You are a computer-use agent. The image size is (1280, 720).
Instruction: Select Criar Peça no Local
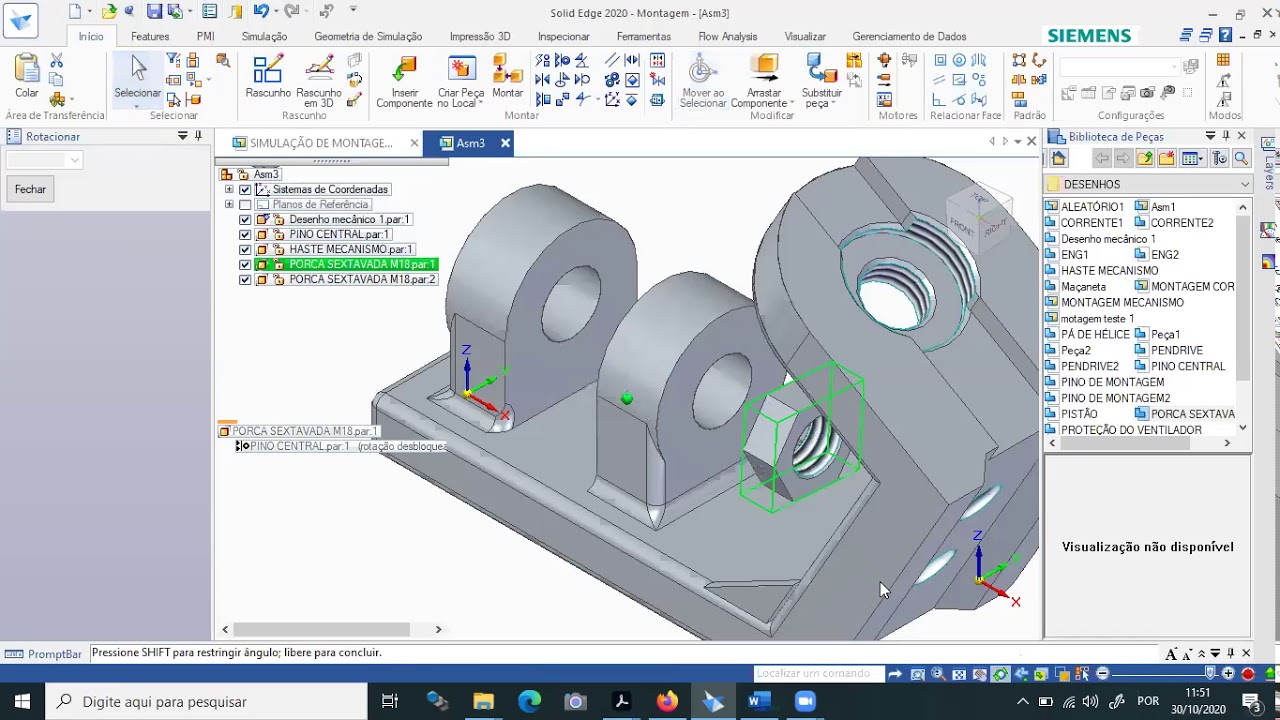[459, 80]
